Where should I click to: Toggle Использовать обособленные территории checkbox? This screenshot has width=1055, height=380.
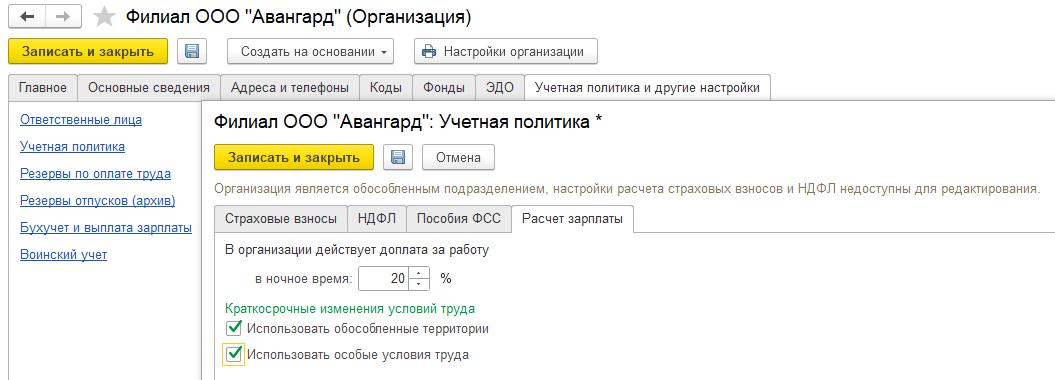(234, 329)
